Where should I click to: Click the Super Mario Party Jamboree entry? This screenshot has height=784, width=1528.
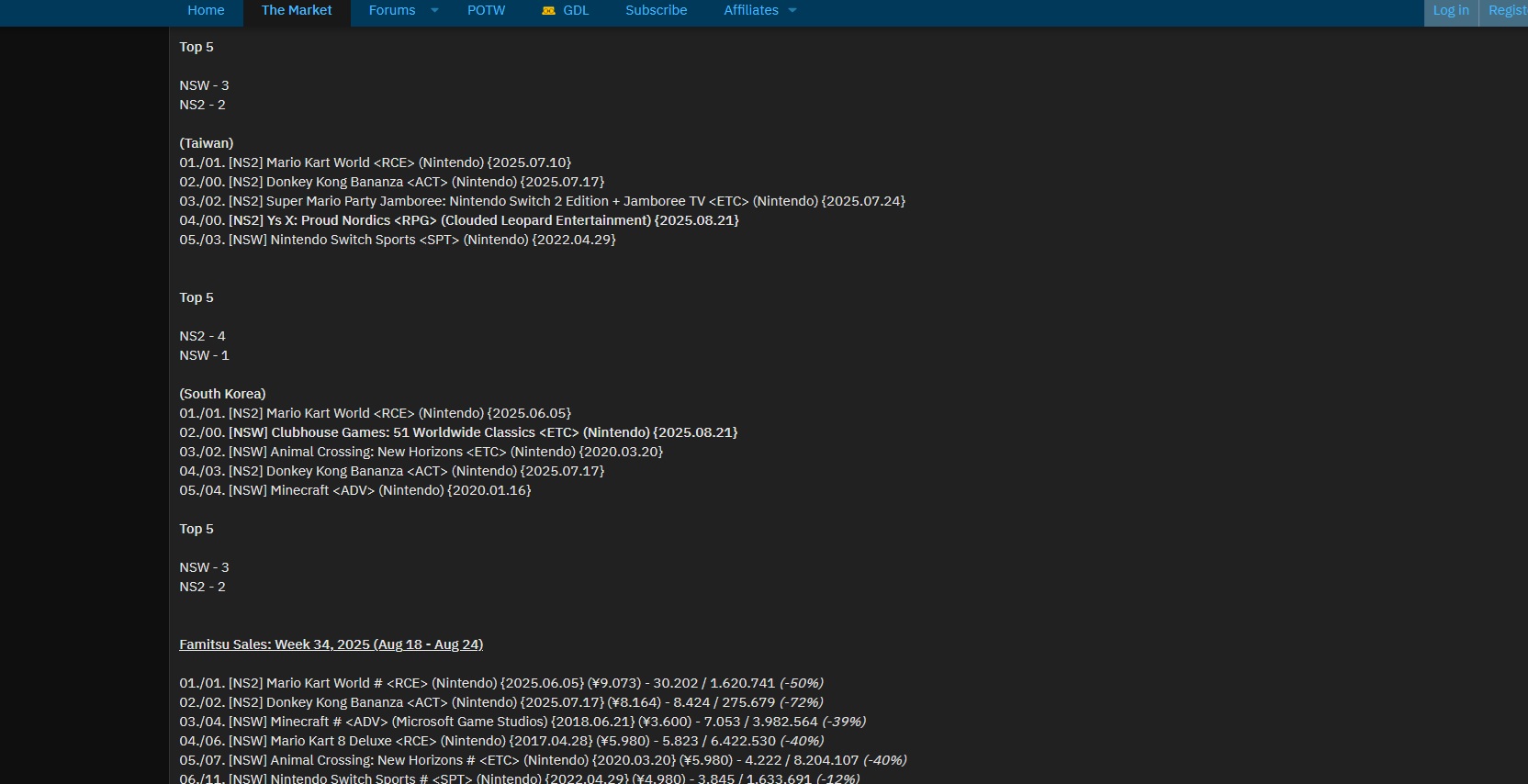coord(543,201)
